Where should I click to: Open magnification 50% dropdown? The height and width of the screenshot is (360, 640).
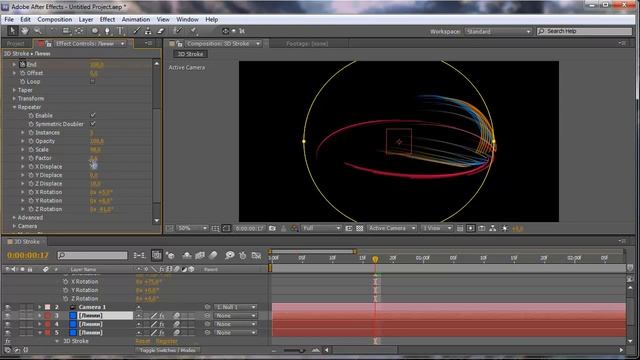(192, 228)
